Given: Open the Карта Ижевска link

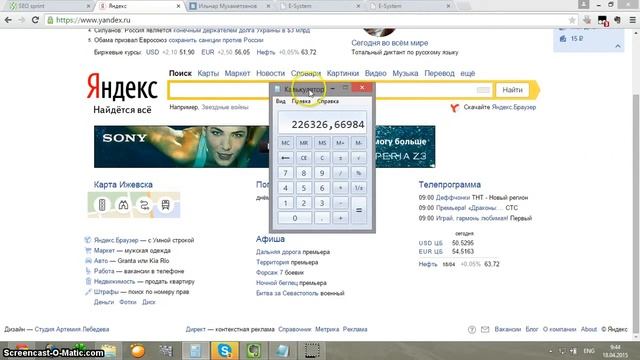Looking at the screenshot, I should (123, 184).
